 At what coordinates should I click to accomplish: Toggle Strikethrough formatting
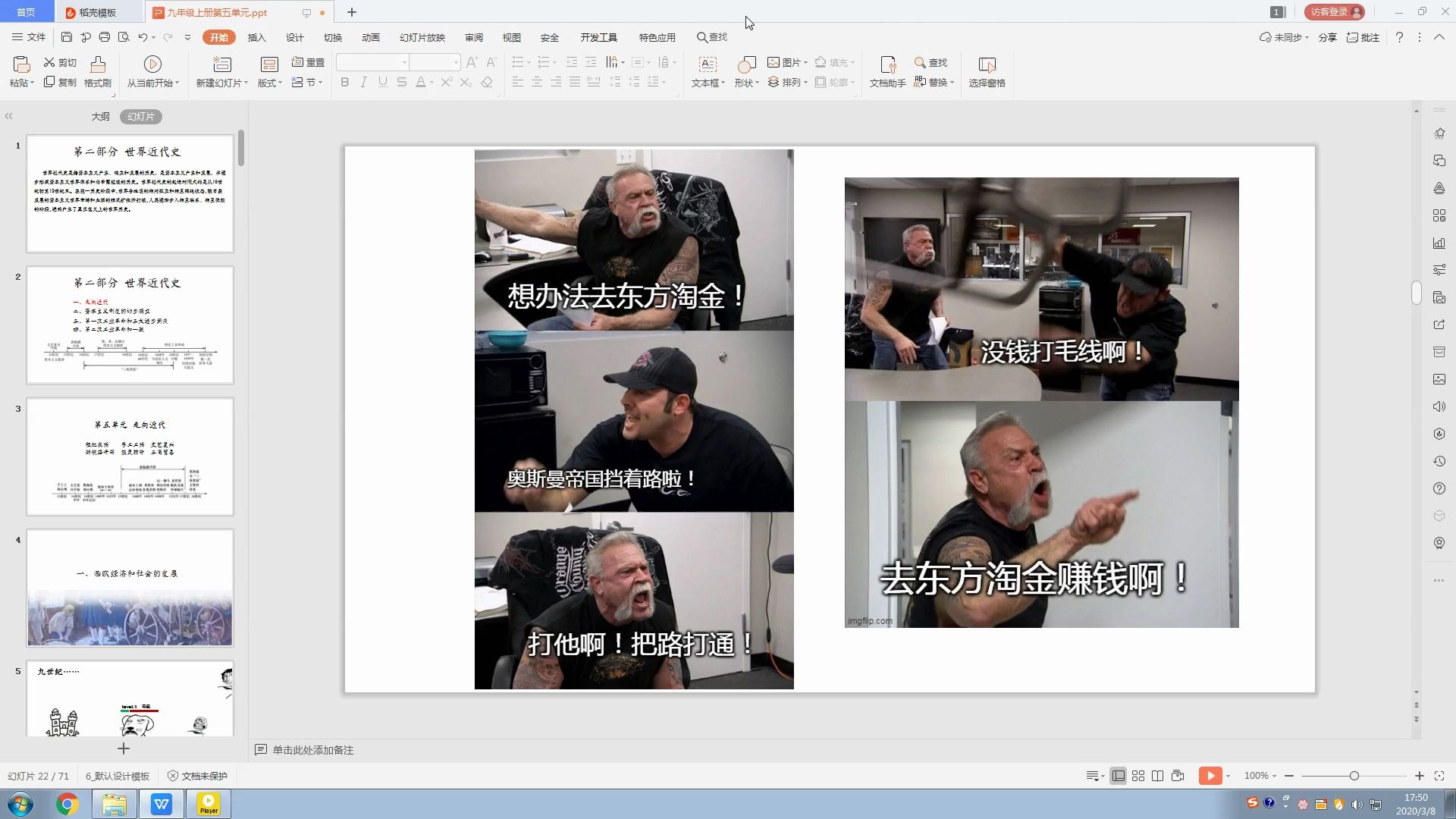coord(402,82)
